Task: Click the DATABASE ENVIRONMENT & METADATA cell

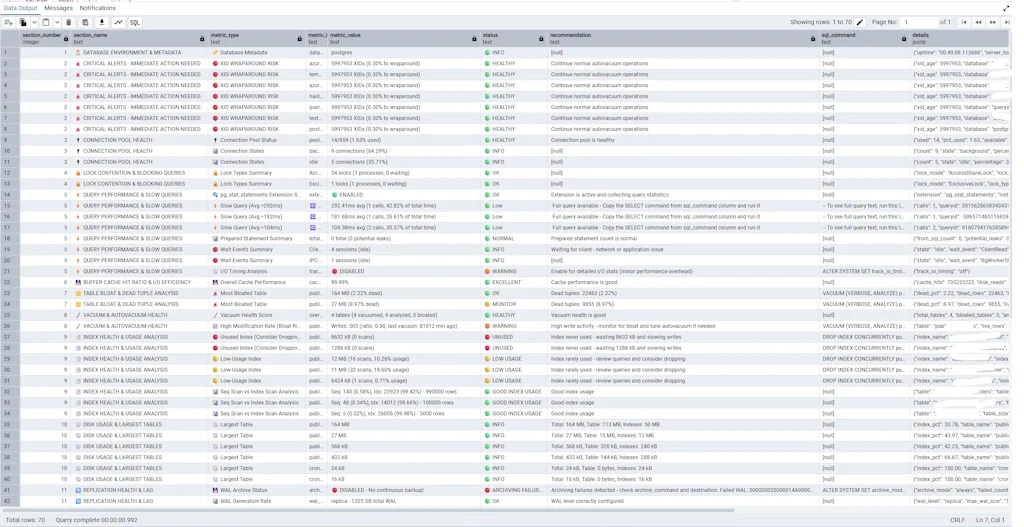Action: pos(140,52)
